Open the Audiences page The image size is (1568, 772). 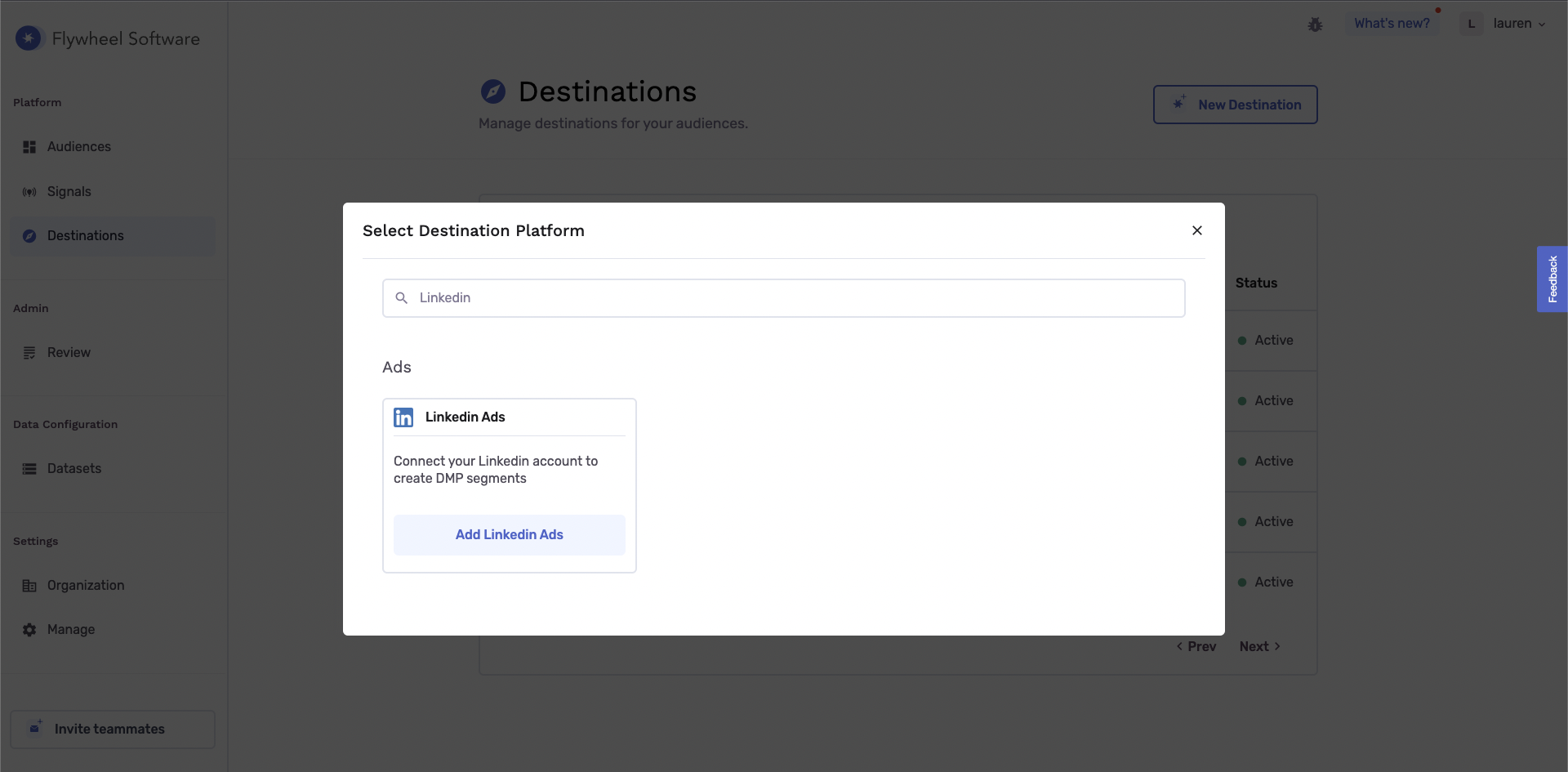tap(113, 147)
